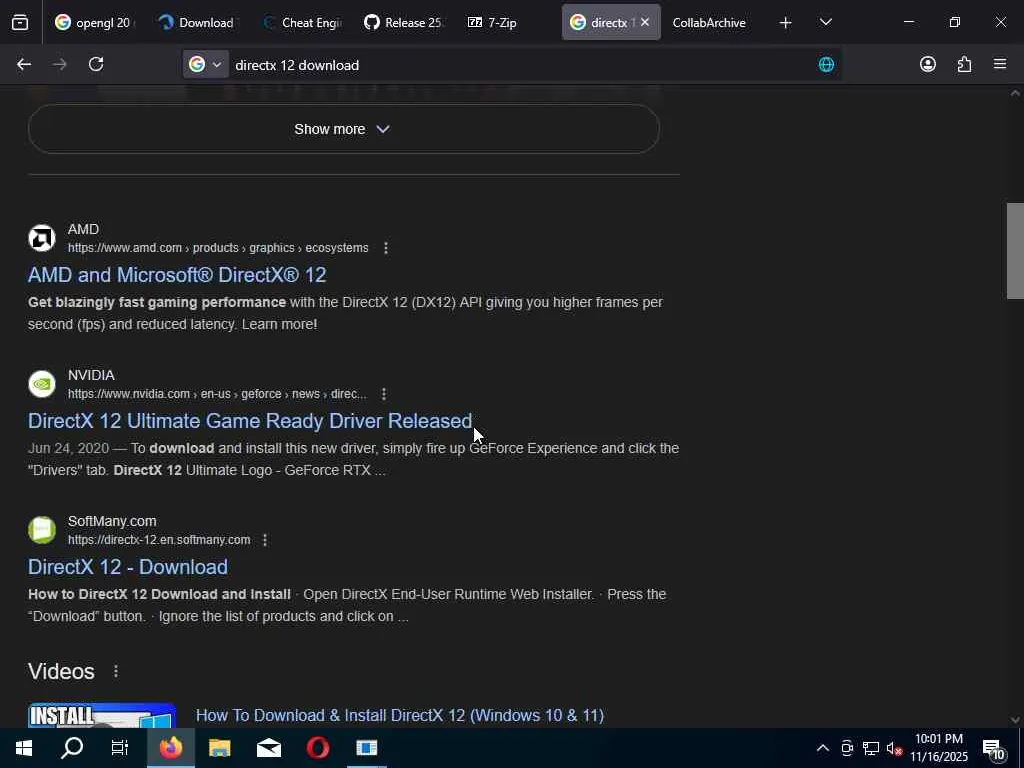The height and width of the screenshot is (768, 1024).
Task: Switch to the Release 25 GitHub tab
Action: tap(405, 23)
